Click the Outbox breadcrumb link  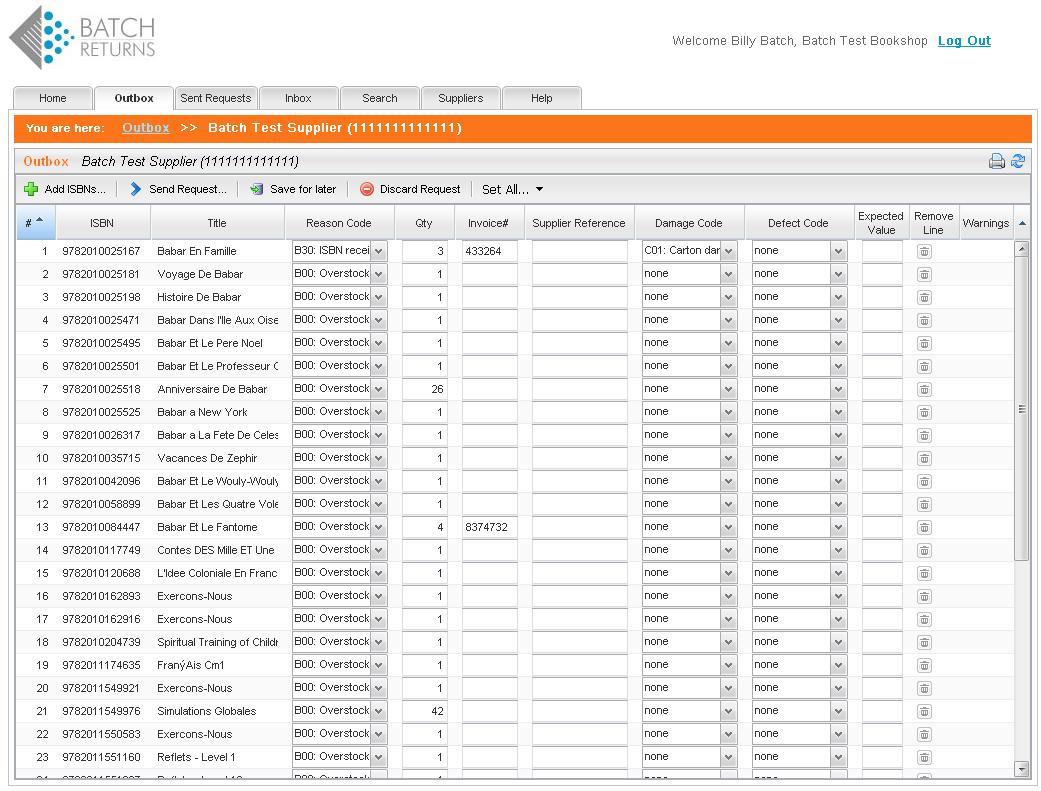point(145,128)
